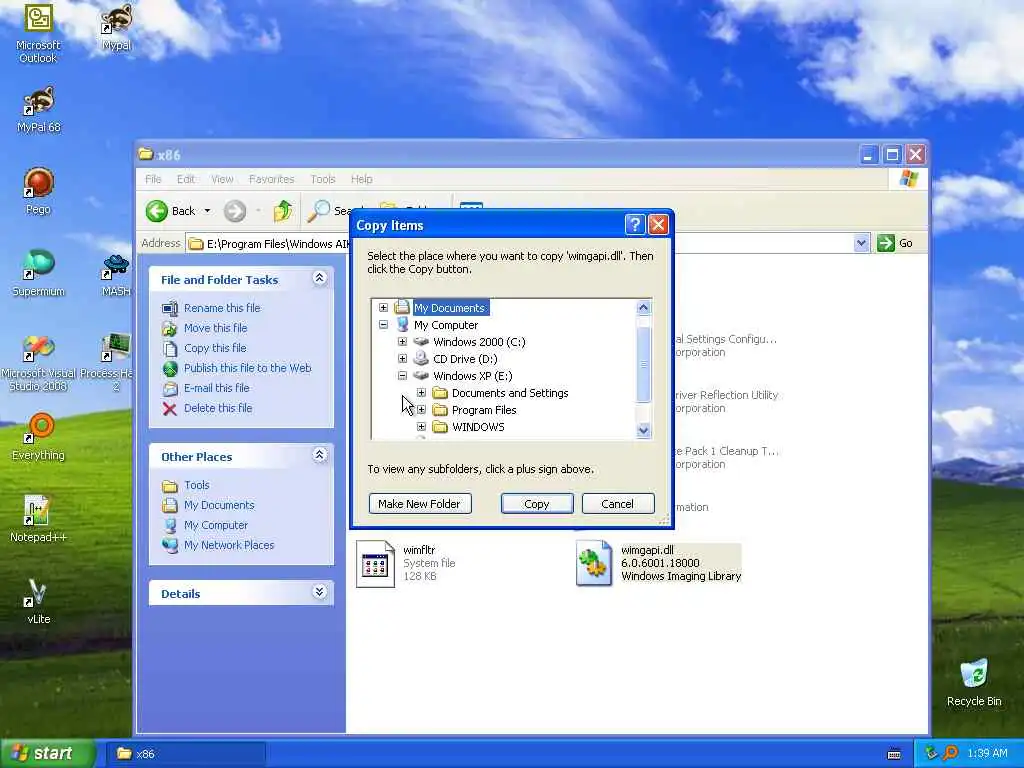1024x768 pixels.
Task: Click x86 taskbar button
Action: [x=186, y=754]
